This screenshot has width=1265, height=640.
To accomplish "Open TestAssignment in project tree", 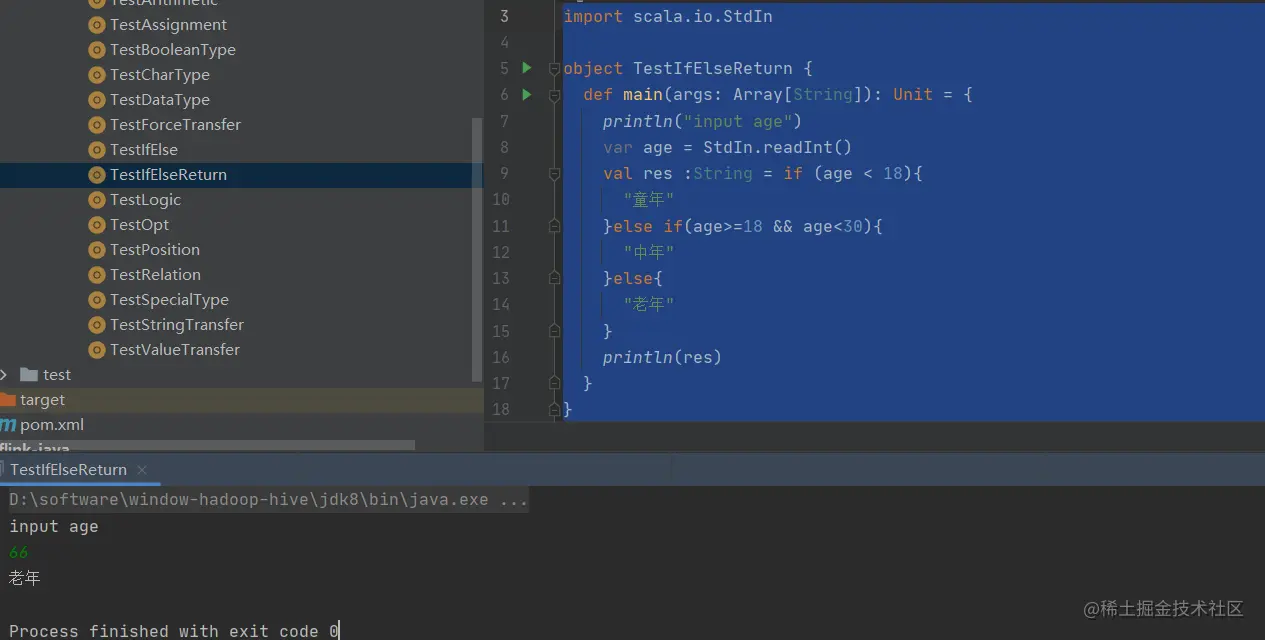I will click(x=168, y=25).
